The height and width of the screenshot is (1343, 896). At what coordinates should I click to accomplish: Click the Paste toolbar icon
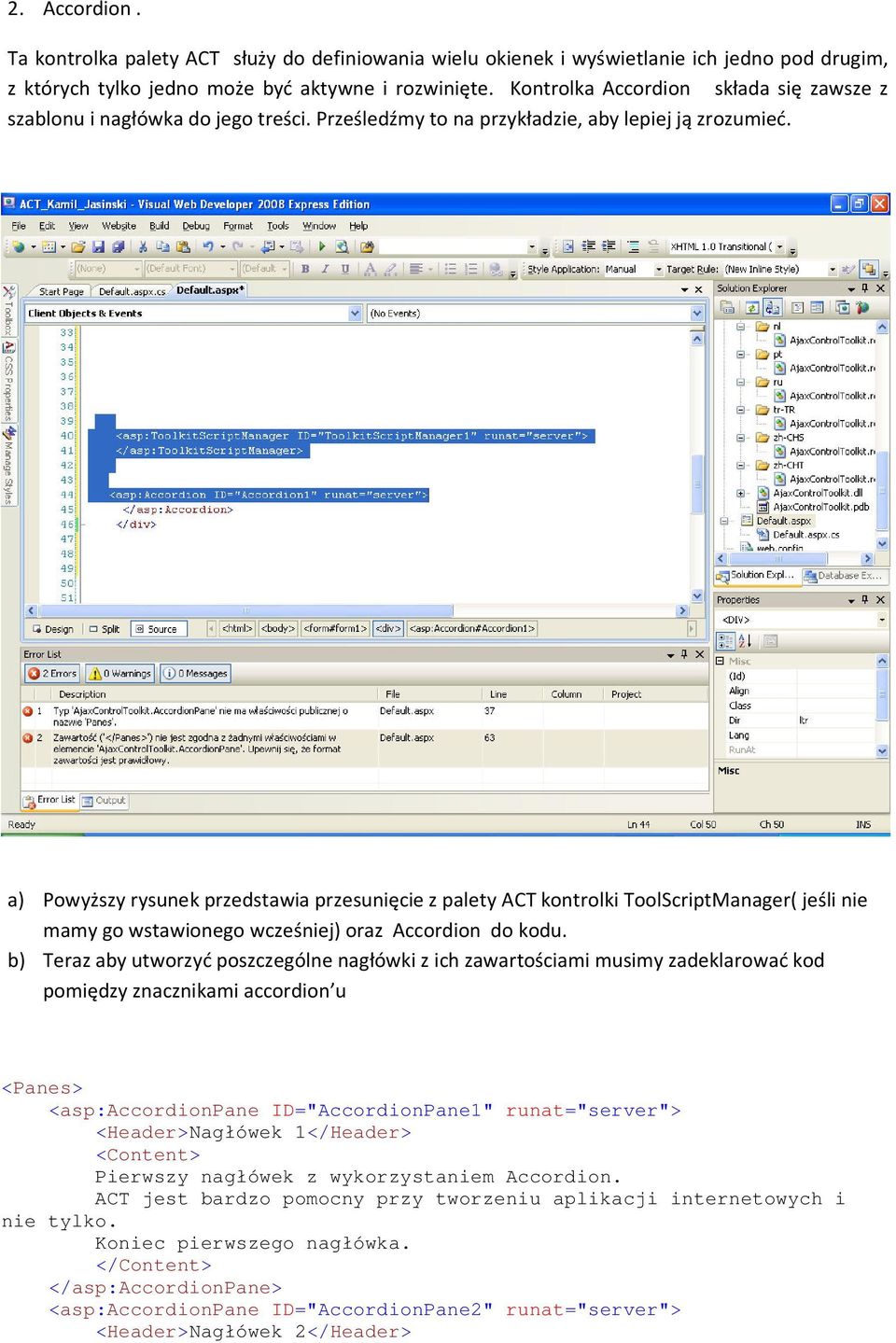(x=183, y=246)
